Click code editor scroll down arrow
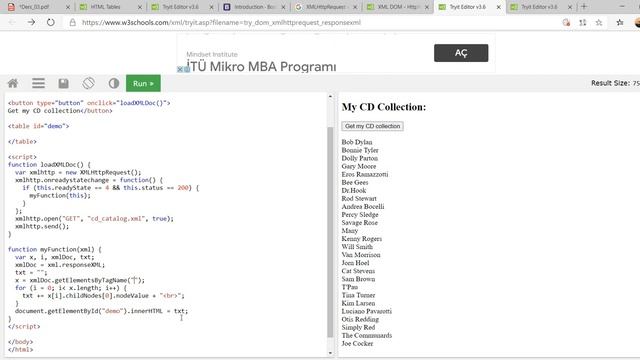Image resolution: width=640 pixels, height=360 pixels. point(330,353)
